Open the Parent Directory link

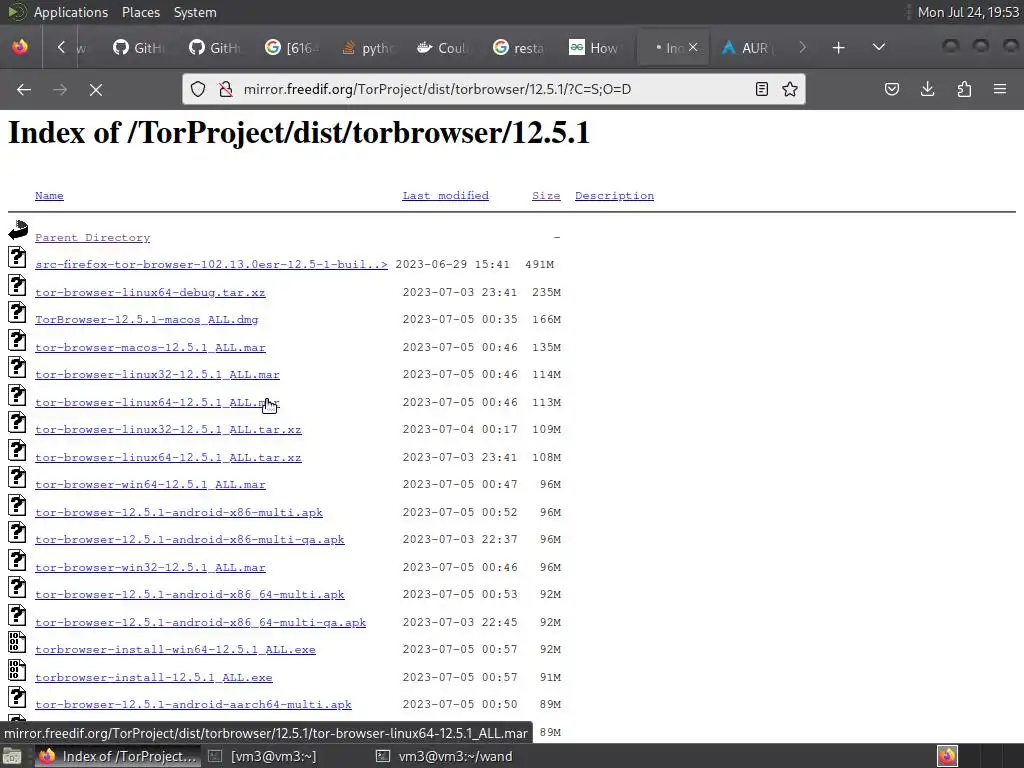[x=92, y=238]
